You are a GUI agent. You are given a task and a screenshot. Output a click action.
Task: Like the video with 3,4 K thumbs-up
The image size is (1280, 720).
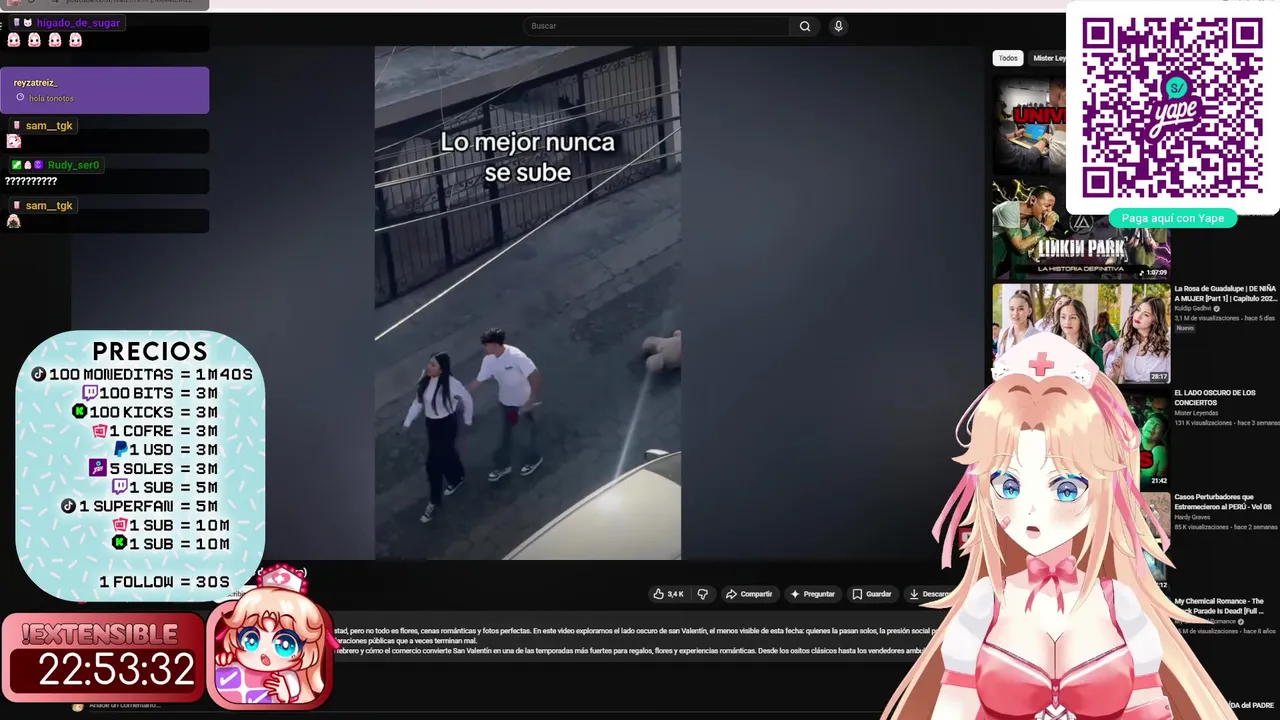click(x=668, y=594)
